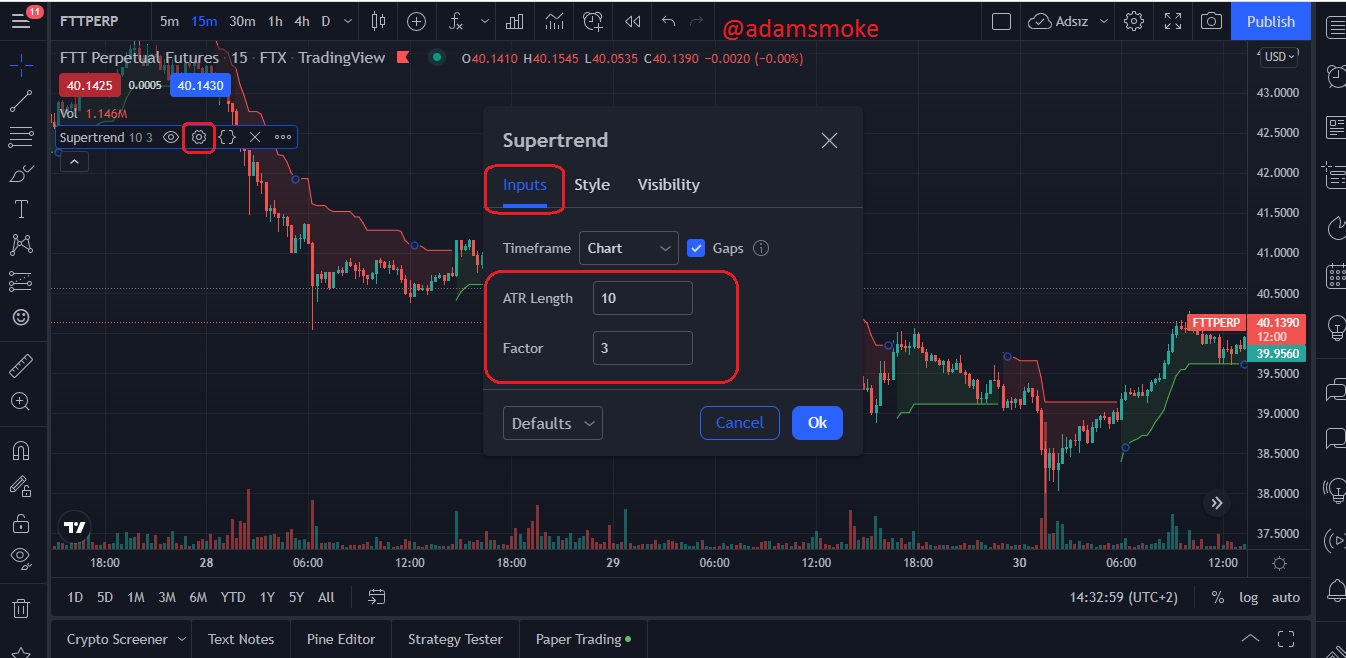Open the Pine Editor tab
1346x658 pixels.
[341, 639]
